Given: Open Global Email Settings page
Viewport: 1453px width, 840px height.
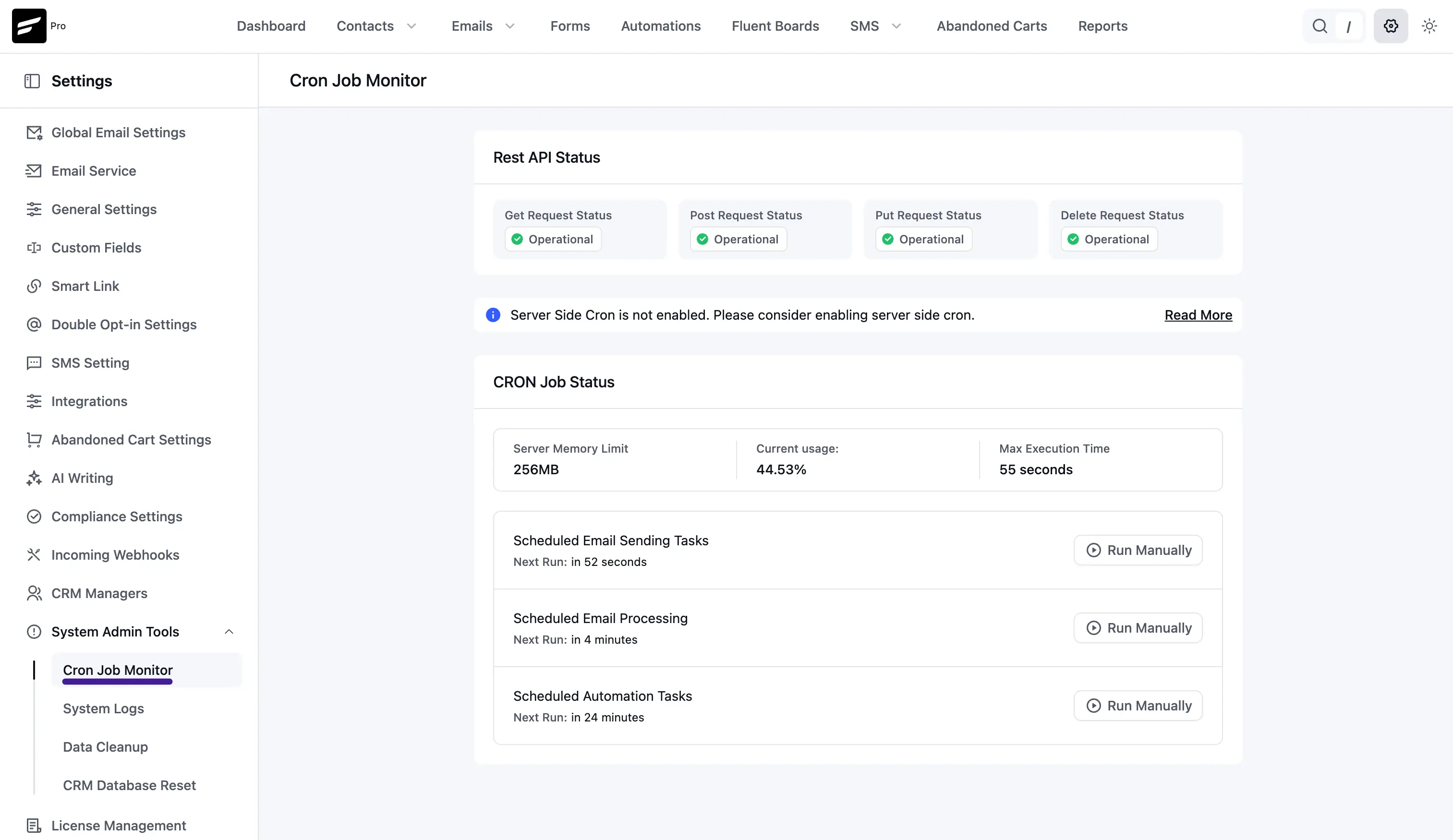Looking at the screenshot, I should point(118,132).
